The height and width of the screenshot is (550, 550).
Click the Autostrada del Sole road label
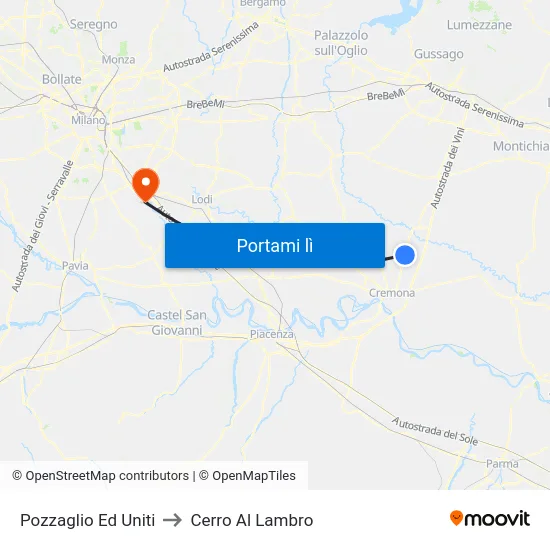(x=435, y=431)
